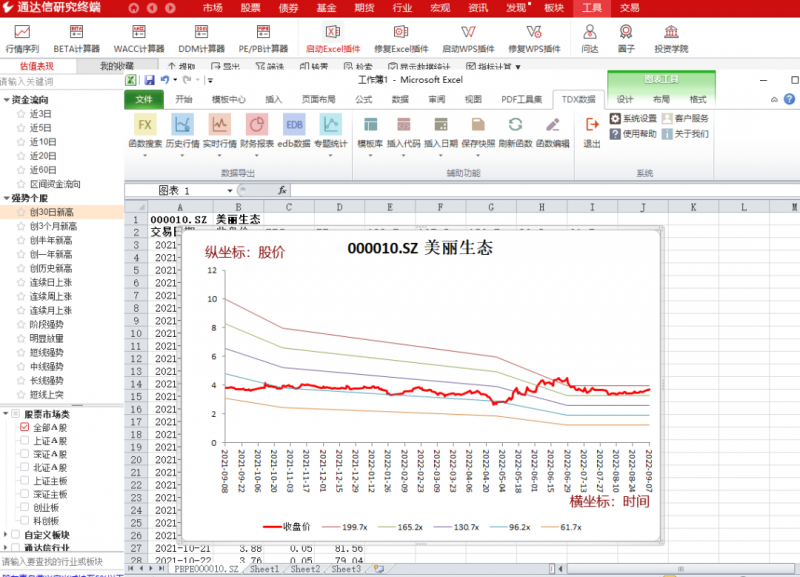Click the 插入日期 ribbon icon
Screen dimensions: 800x577
pos(441,124)
